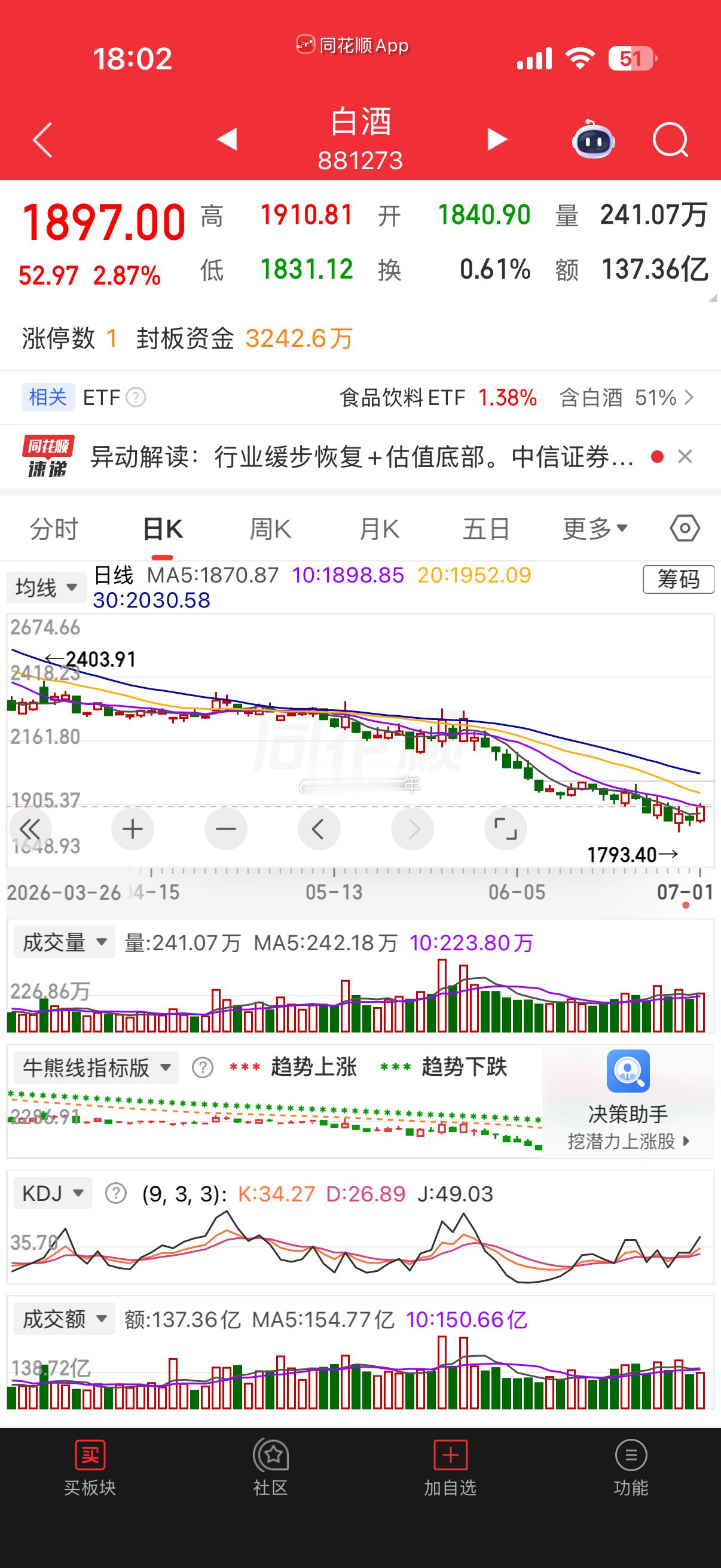Screen dimensions: 721x1568
Task: Switch to 五日 tab
Action: 486,529
